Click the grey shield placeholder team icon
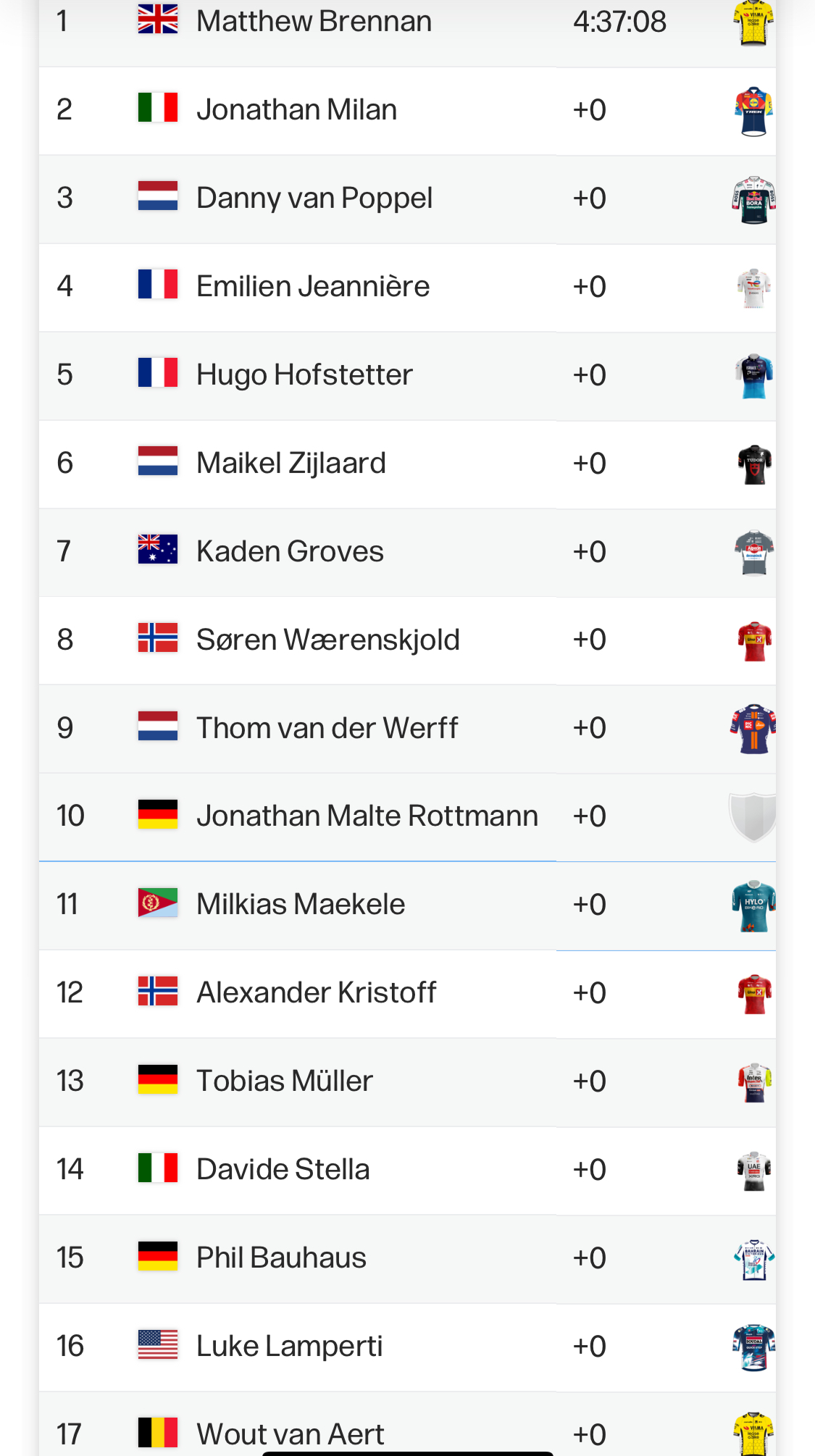Screen dimensions: 815x1456 [753, 816]
